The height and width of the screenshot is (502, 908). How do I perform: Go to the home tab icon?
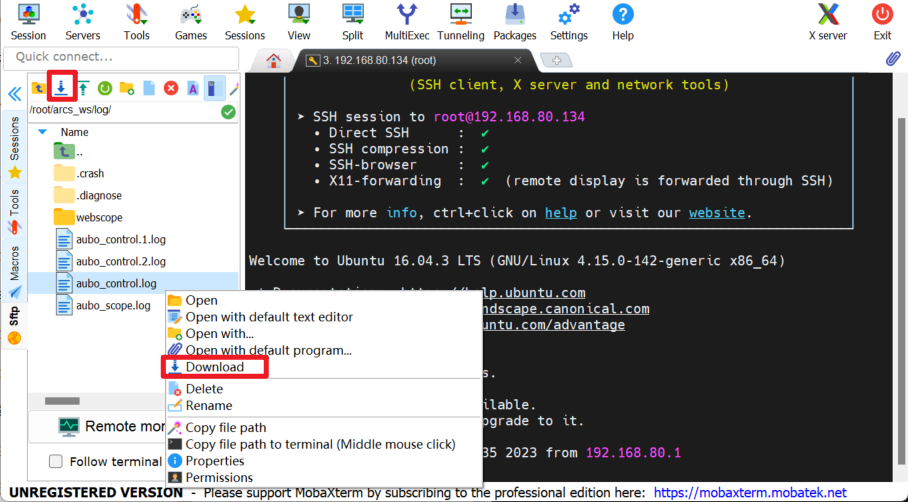(273, 60)
